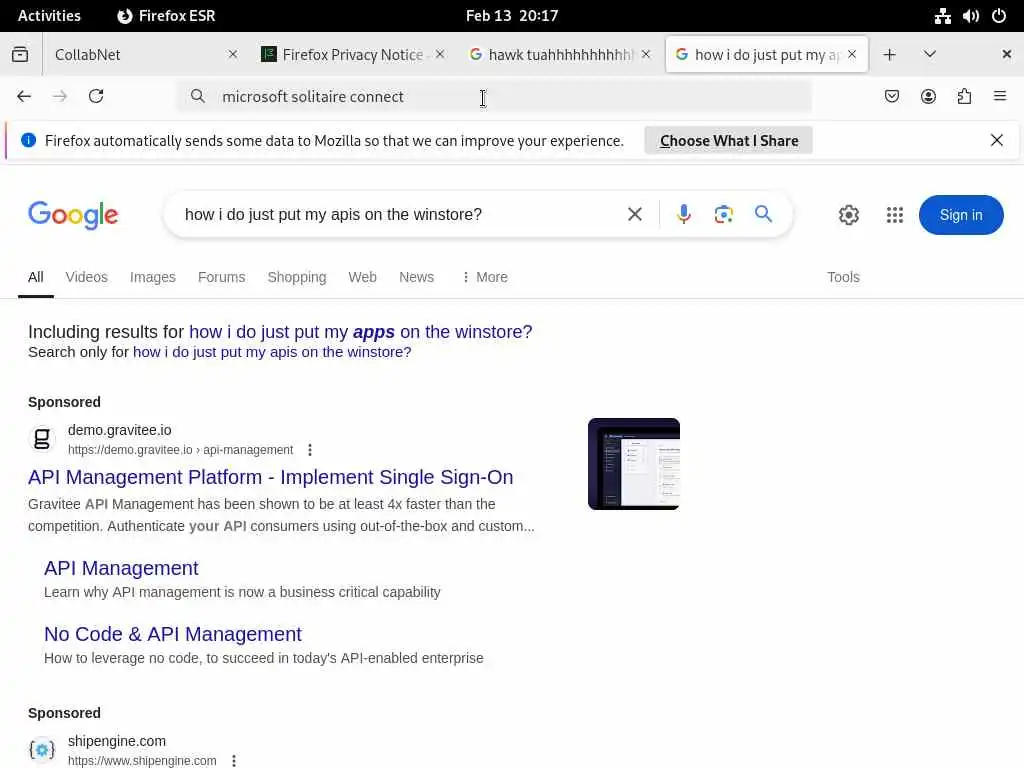The image size is (1024, 768).
Task: Open No Code & API Management sitelink
Action: (173, 634)
